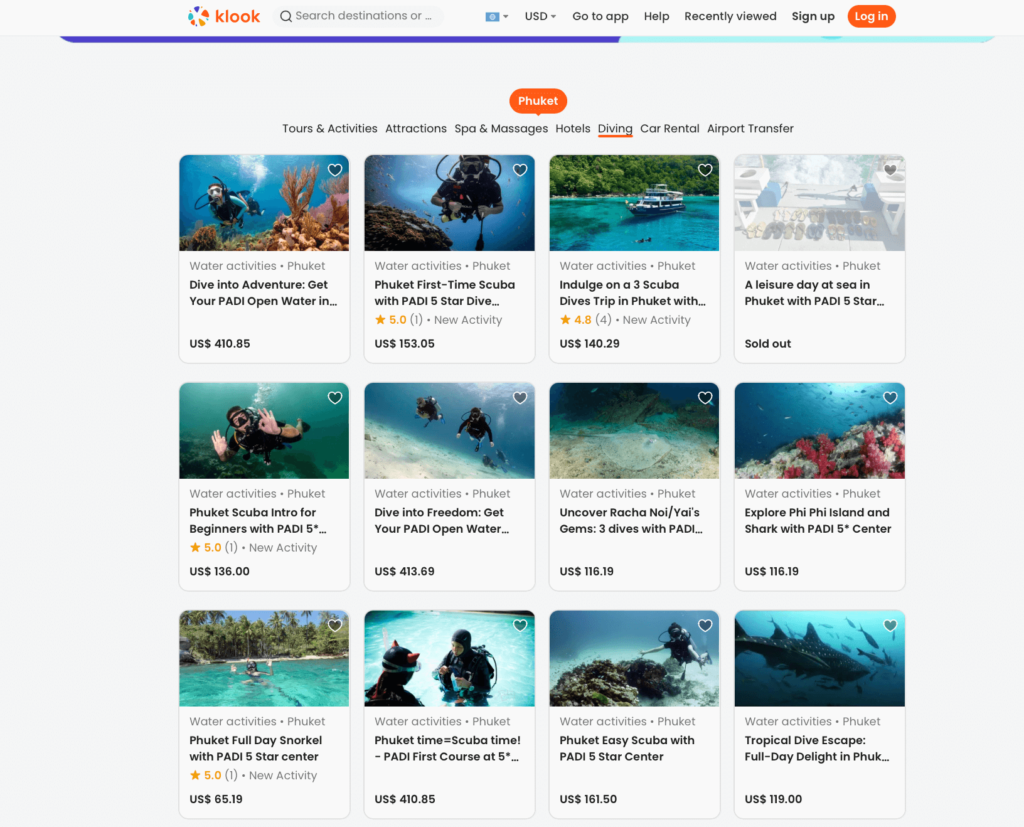Image resolution: width=1024 pixels, height=827 pixels.
Task: Click the orange Log in button
Action: [871, 16]
